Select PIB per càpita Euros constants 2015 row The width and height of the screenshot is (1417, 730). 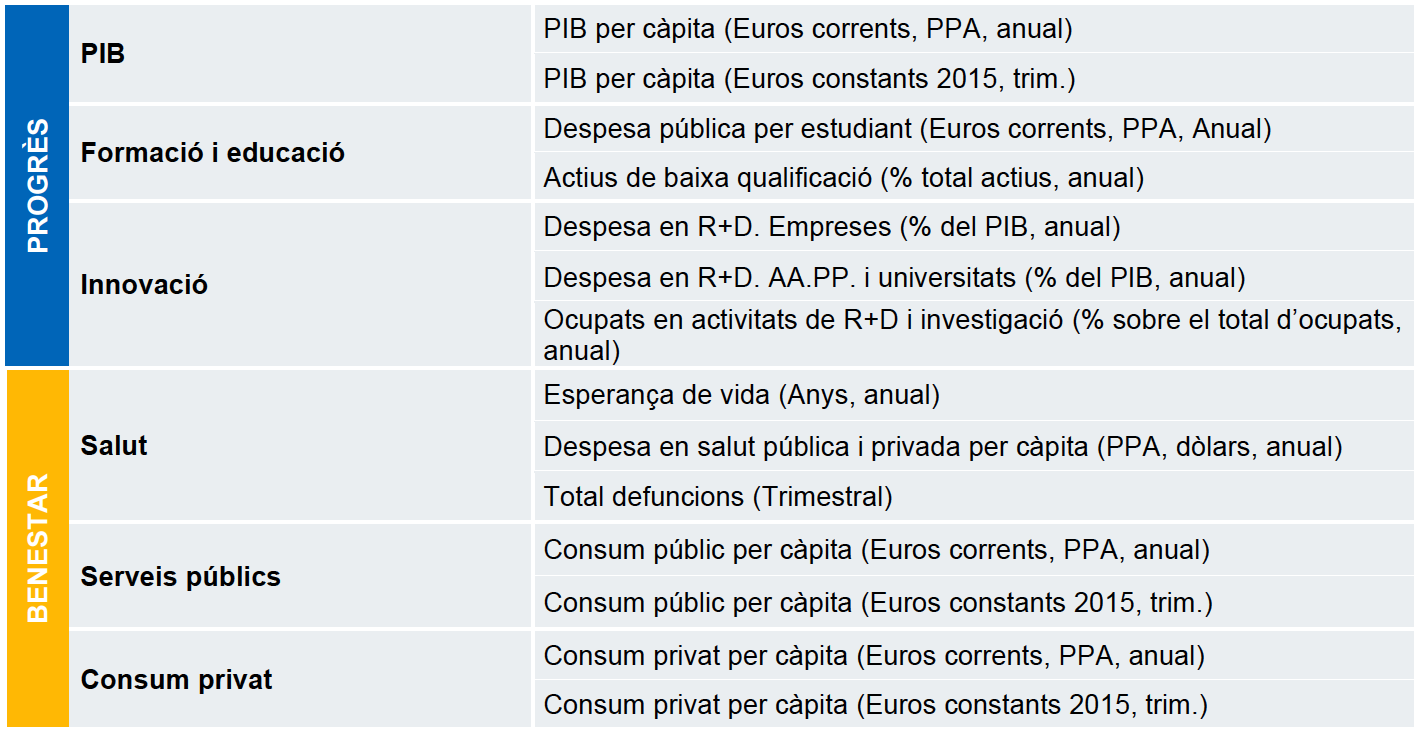[x=974, y=78]
